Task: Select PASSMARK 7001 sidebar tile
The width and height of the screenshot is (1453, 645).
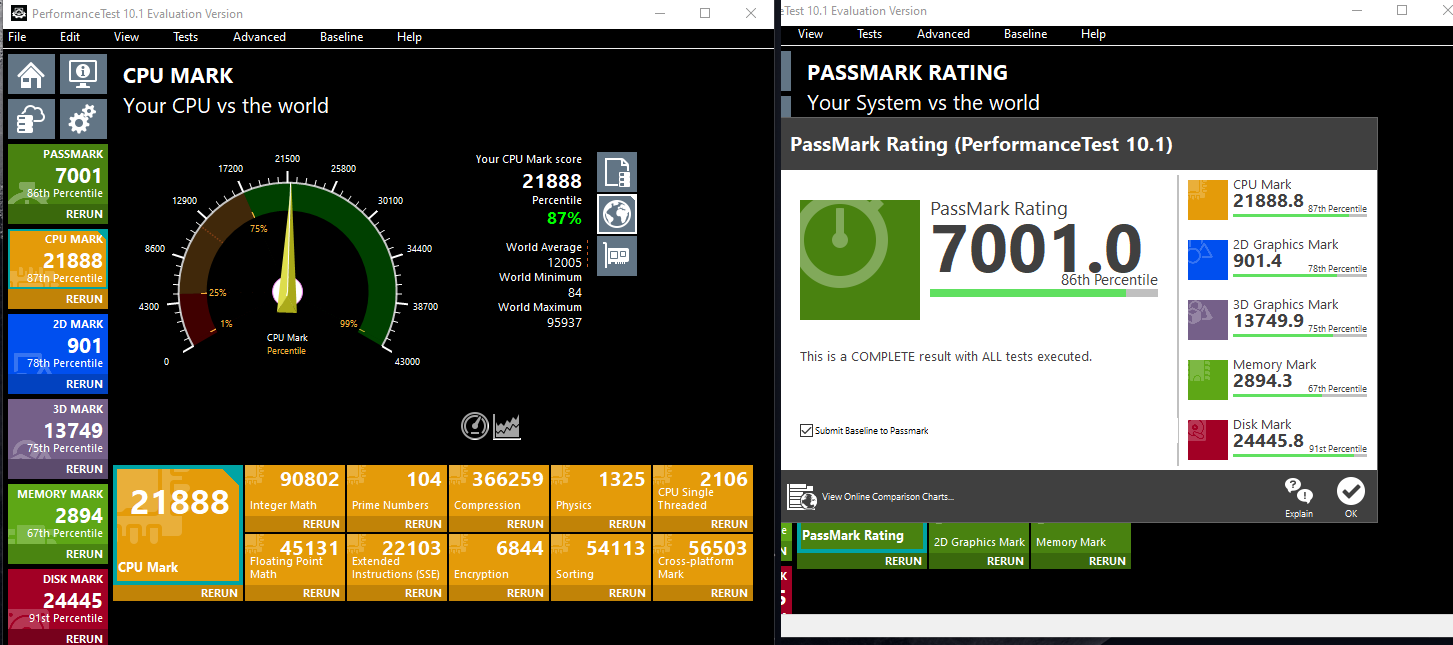Action: click(x=58, y=175)
